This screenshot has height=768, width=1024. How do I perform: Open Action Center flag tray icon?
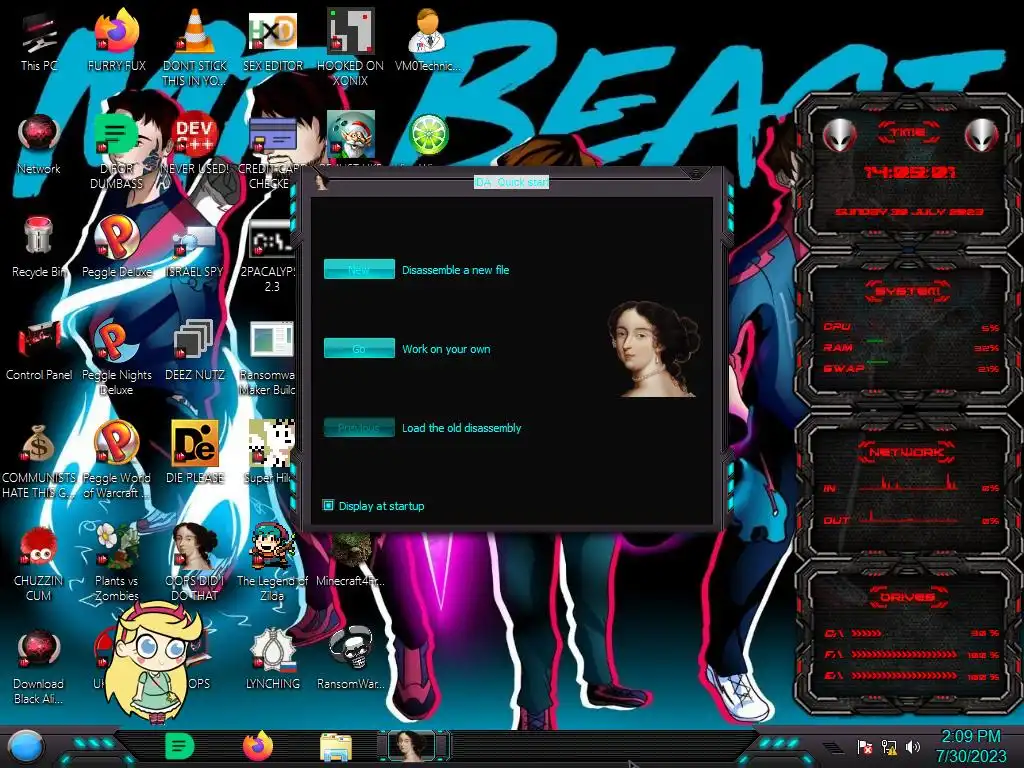[865, 746]
